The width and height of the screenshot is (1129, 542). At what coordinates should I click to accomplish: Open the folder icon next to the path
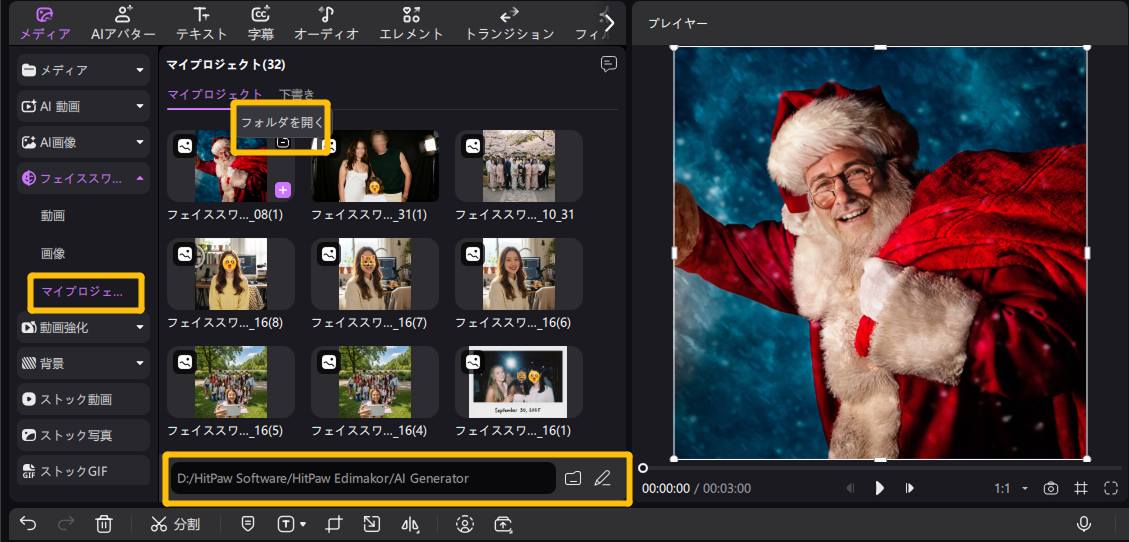(573, 478)
